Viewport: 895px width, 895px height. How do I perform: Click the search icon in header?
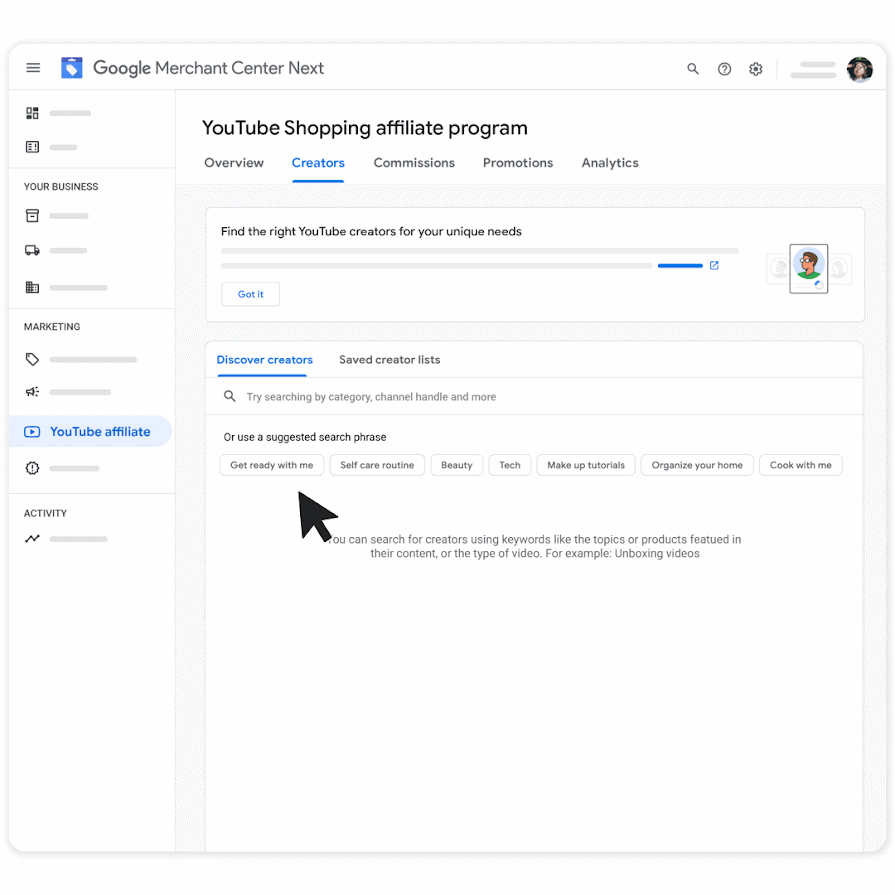[692, 69]
